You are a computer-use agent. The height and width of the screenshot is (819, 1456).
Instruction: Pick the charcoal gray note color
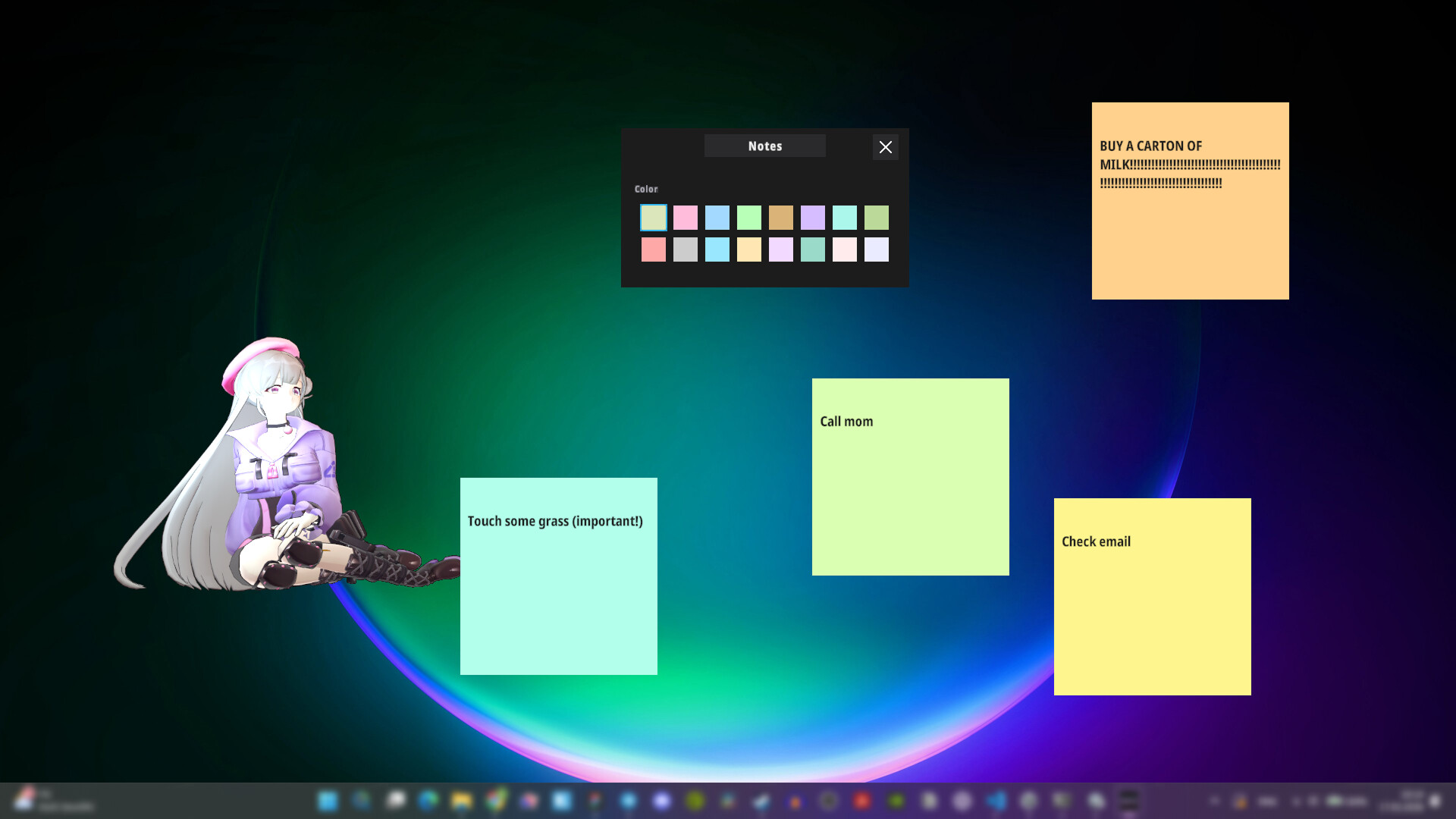tap(686, 249)
